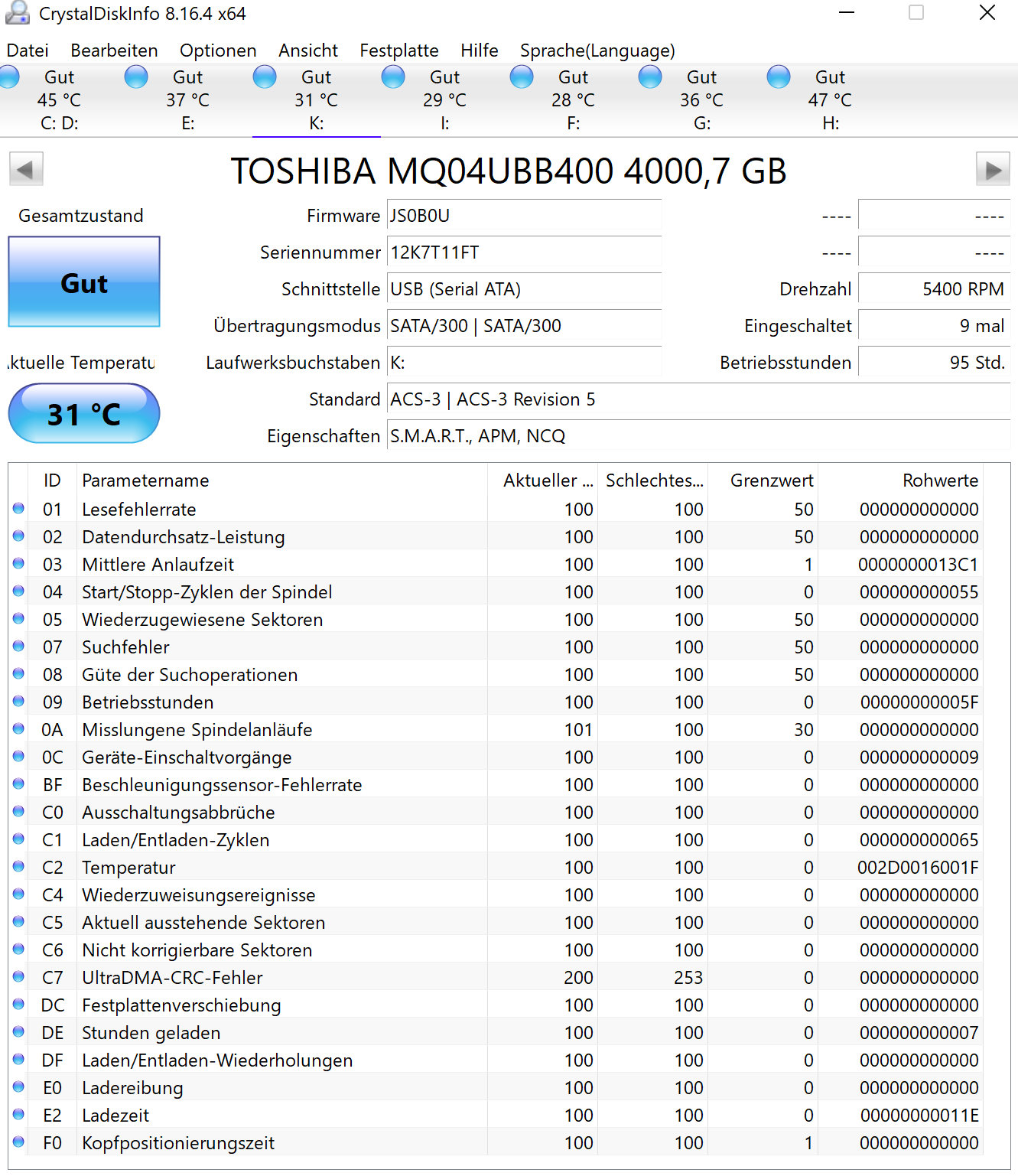Click status dot for Kopfpositionierungszeit row
The image size is (1018, 1176).
click(18, 1142)
